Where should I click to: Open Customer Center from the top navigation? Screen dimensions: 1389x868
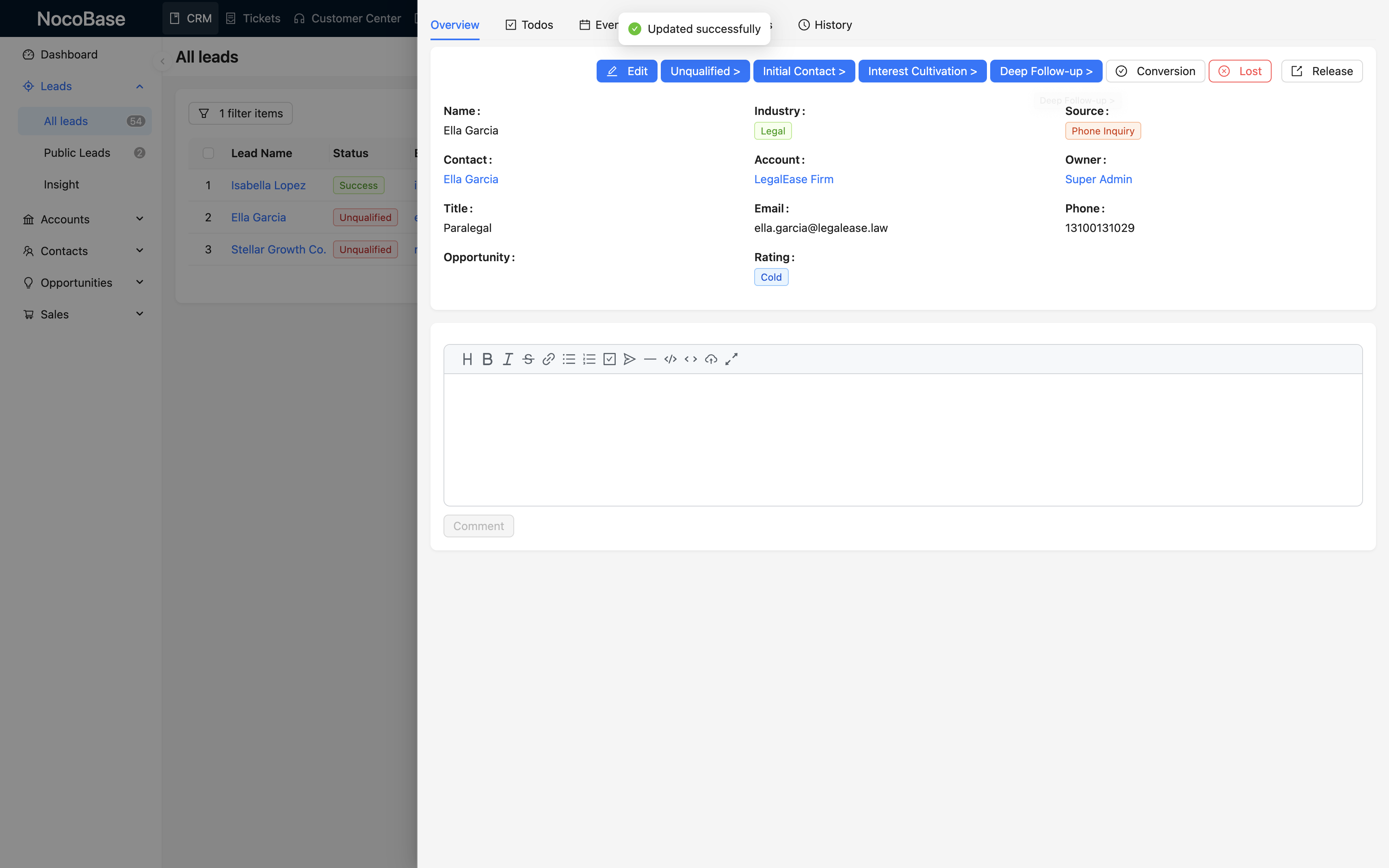[x=348, y=18]
